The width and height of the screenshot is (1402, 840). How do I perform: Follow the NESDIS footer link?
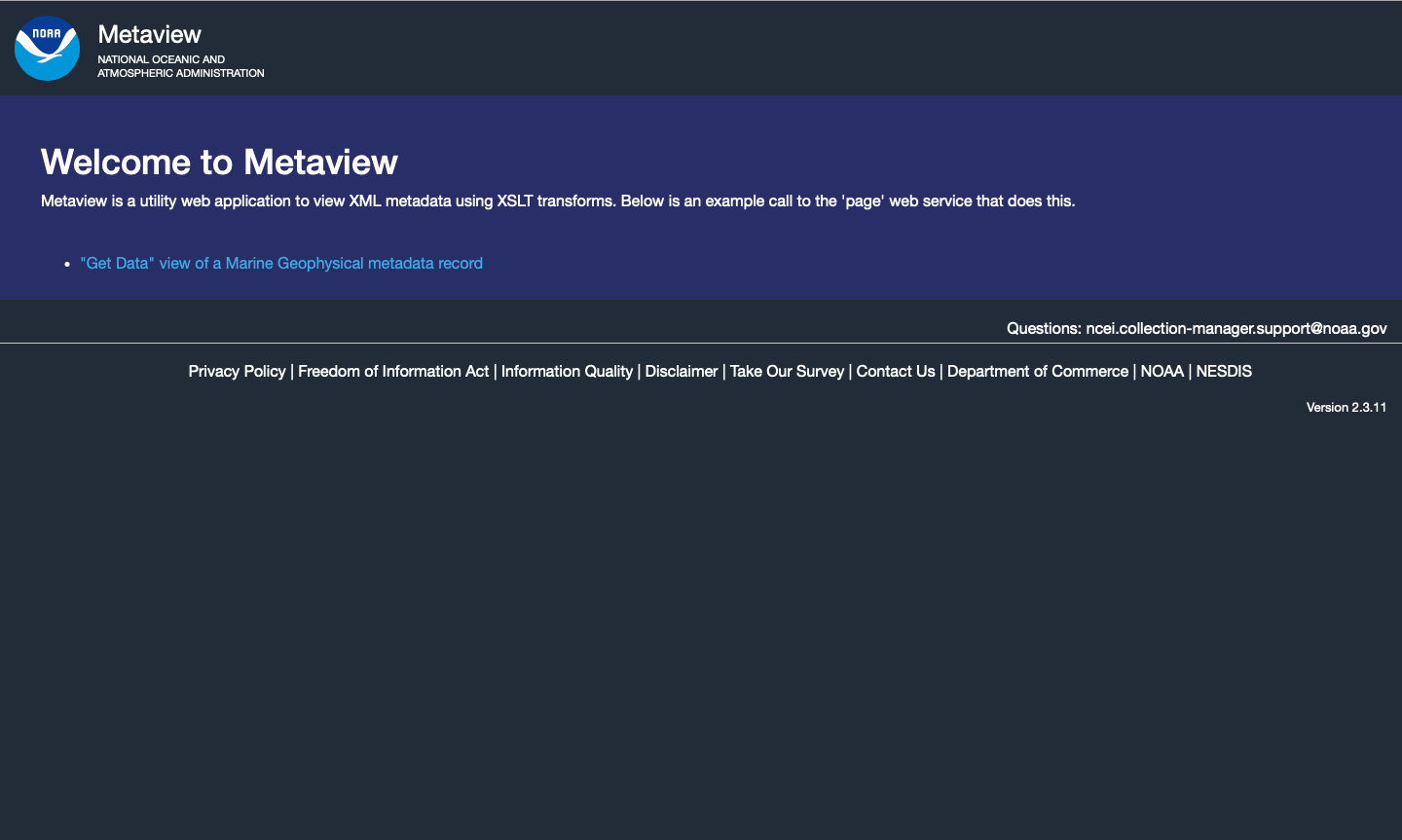(x=1224, y=371)
